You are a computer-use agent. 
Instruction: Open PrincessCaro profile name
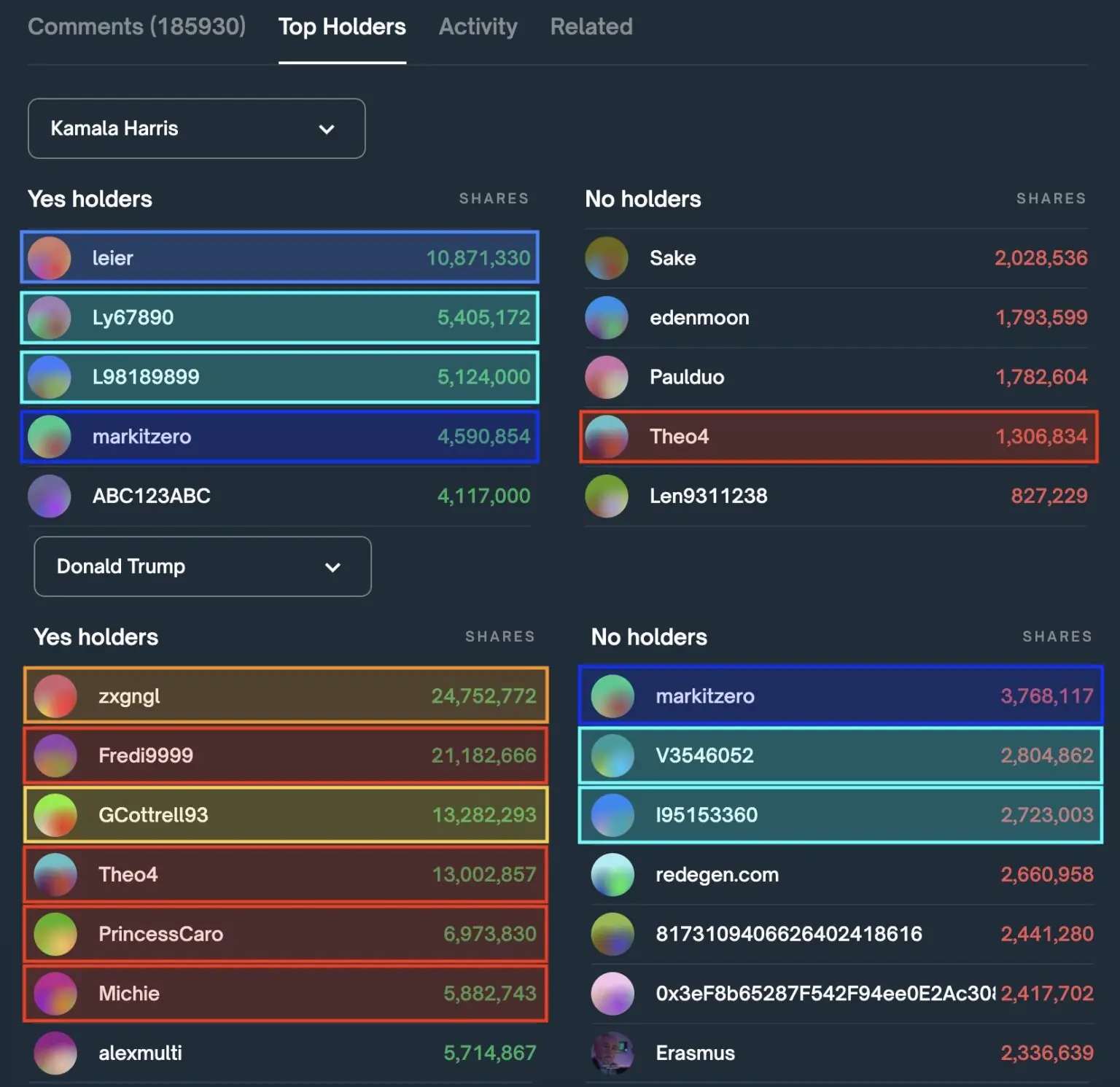click(160, 934)
